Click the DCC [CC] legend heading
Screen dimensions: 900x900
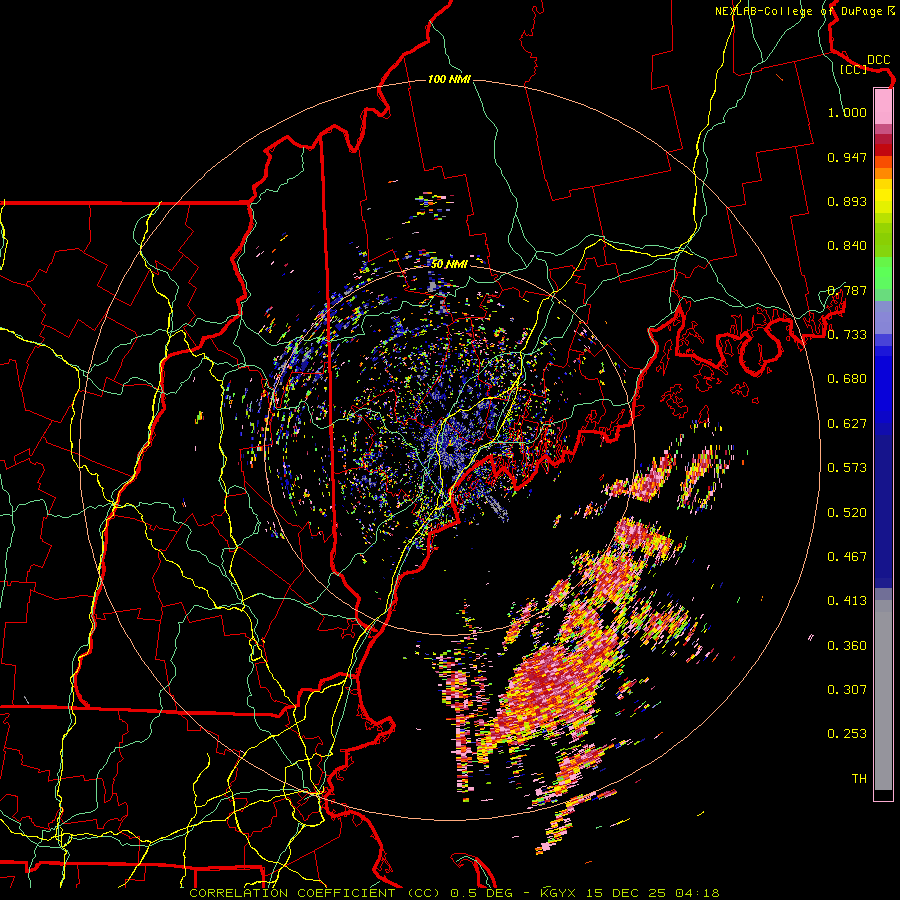coord(865,64)
